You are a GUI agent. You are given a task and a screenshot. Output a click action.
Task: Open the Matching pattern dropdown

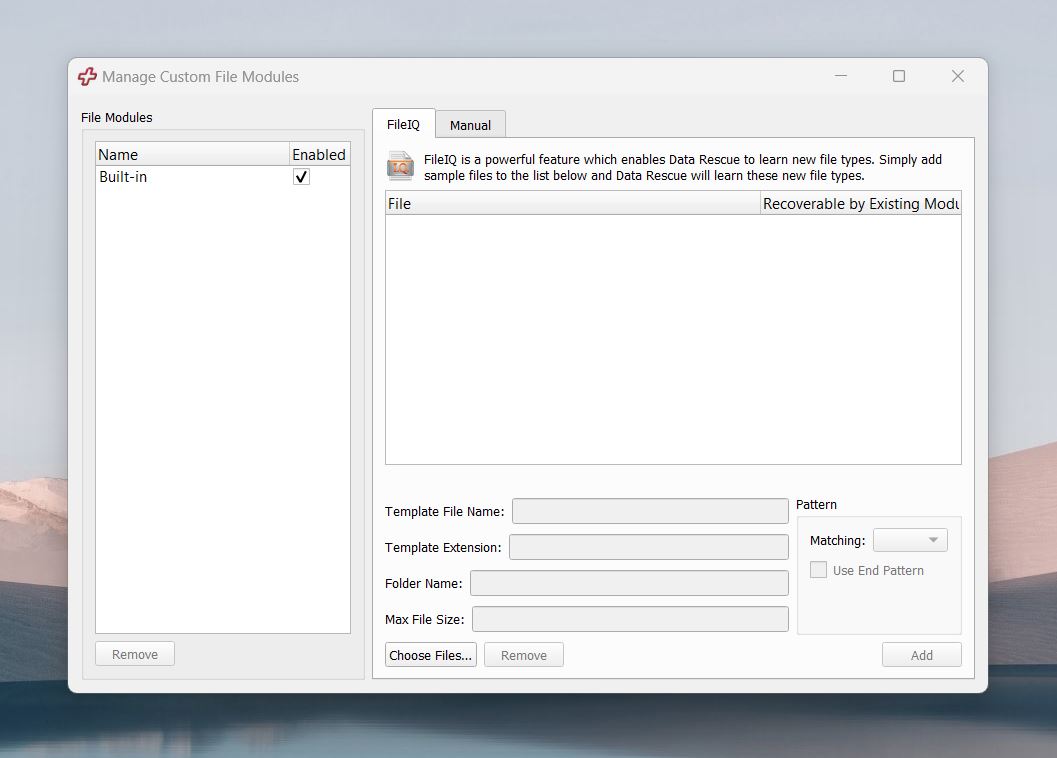(910, 540)
